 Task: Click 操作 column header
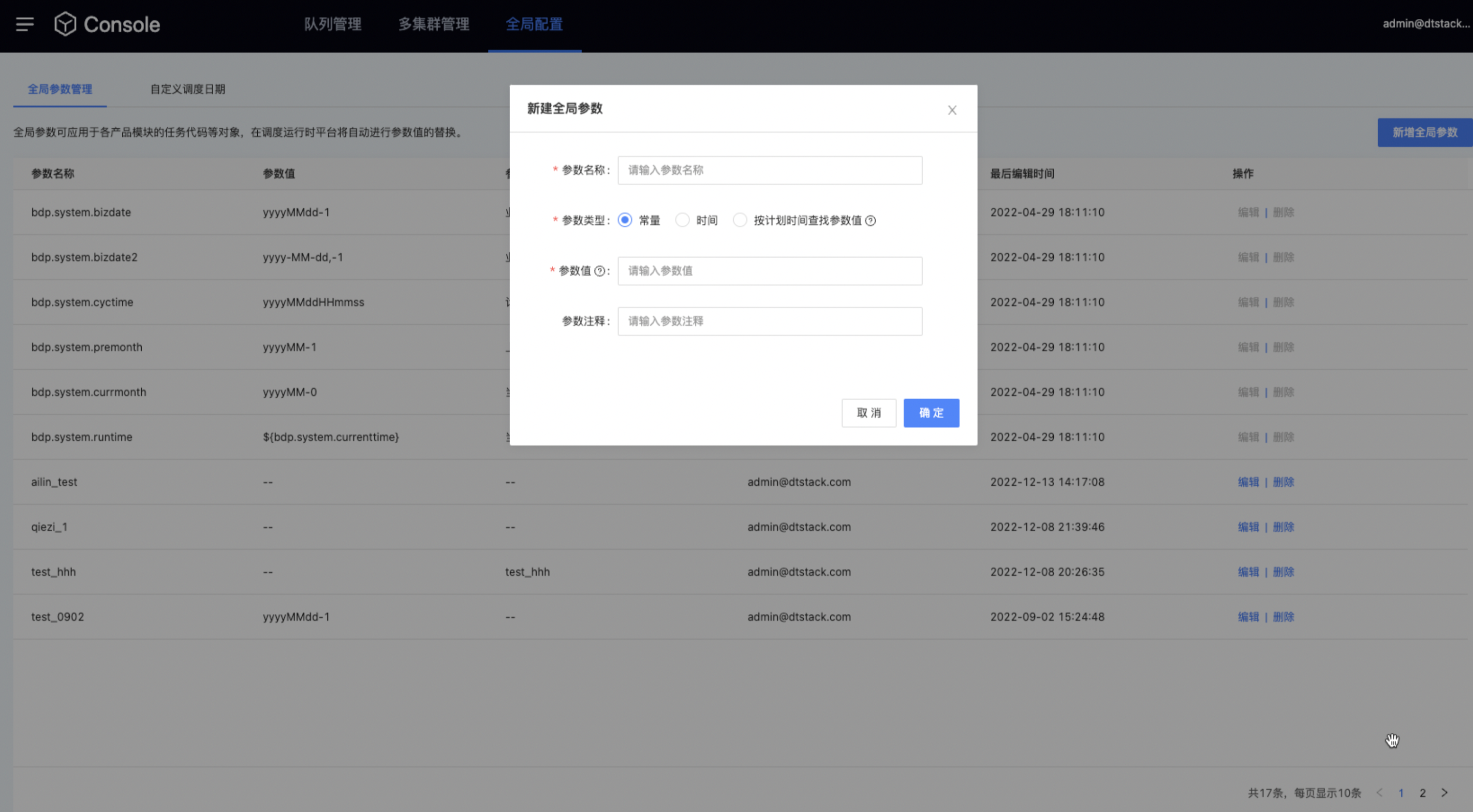(x=1242, y=174)
